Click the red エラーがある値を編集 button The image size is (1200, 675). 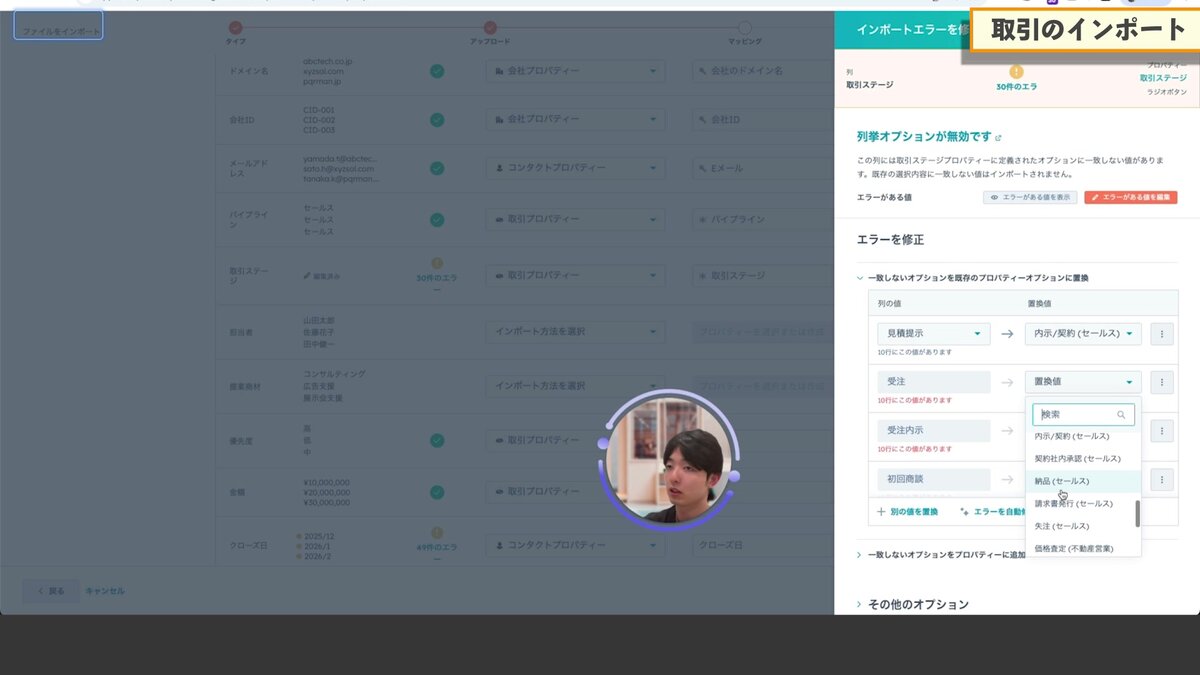(x=1130, y=198)
